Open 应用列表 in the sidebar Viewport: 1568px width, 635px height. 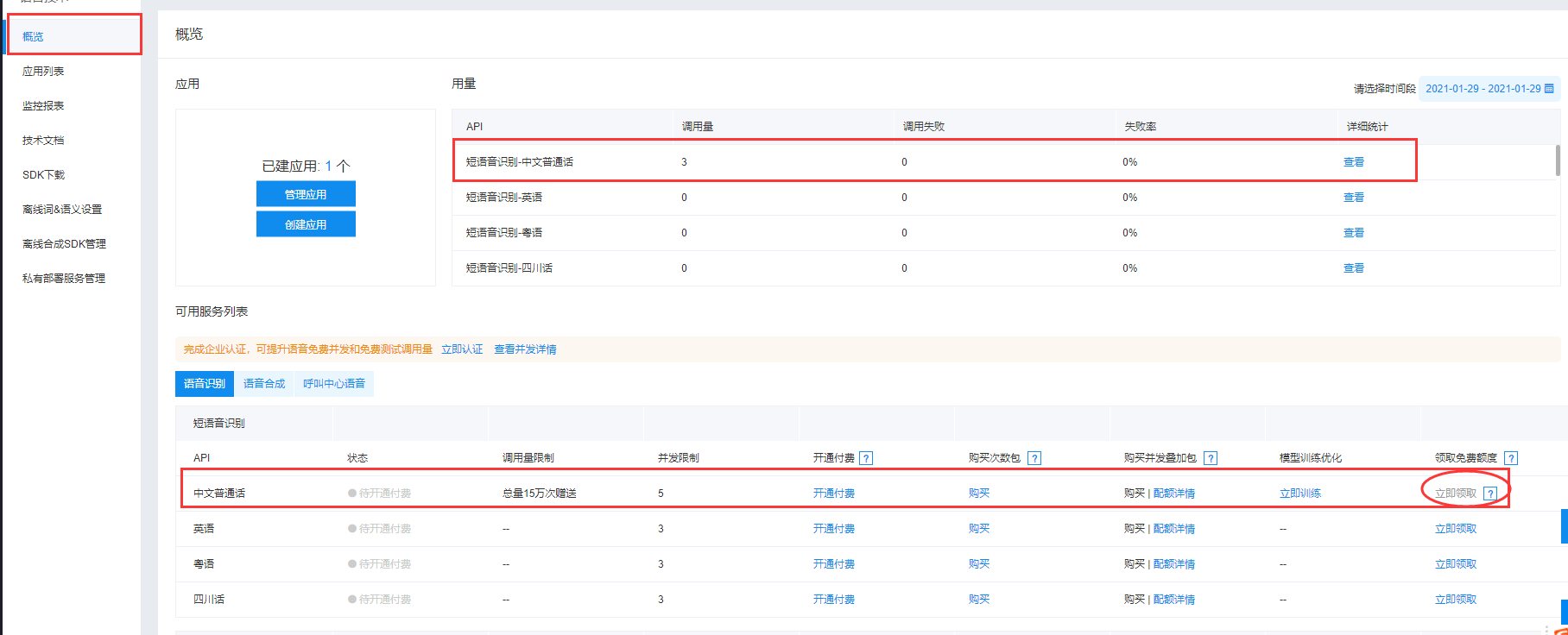pyautogui.click(x=43, y=71)
